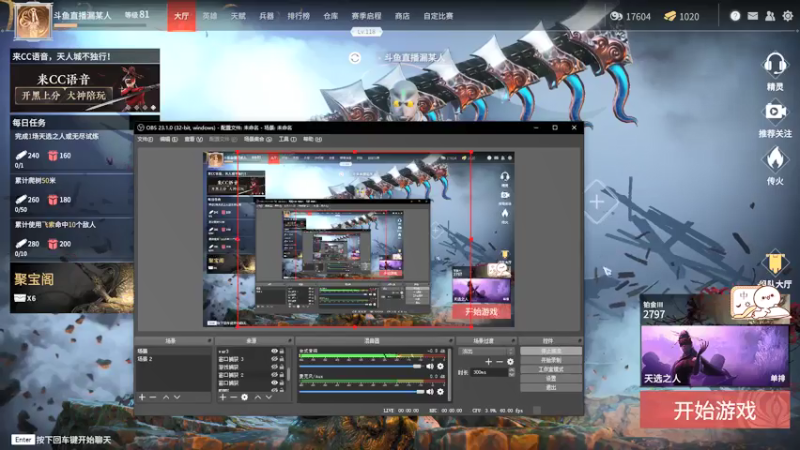
Task: Add a transition with plus icon
Action: [488, 362]
